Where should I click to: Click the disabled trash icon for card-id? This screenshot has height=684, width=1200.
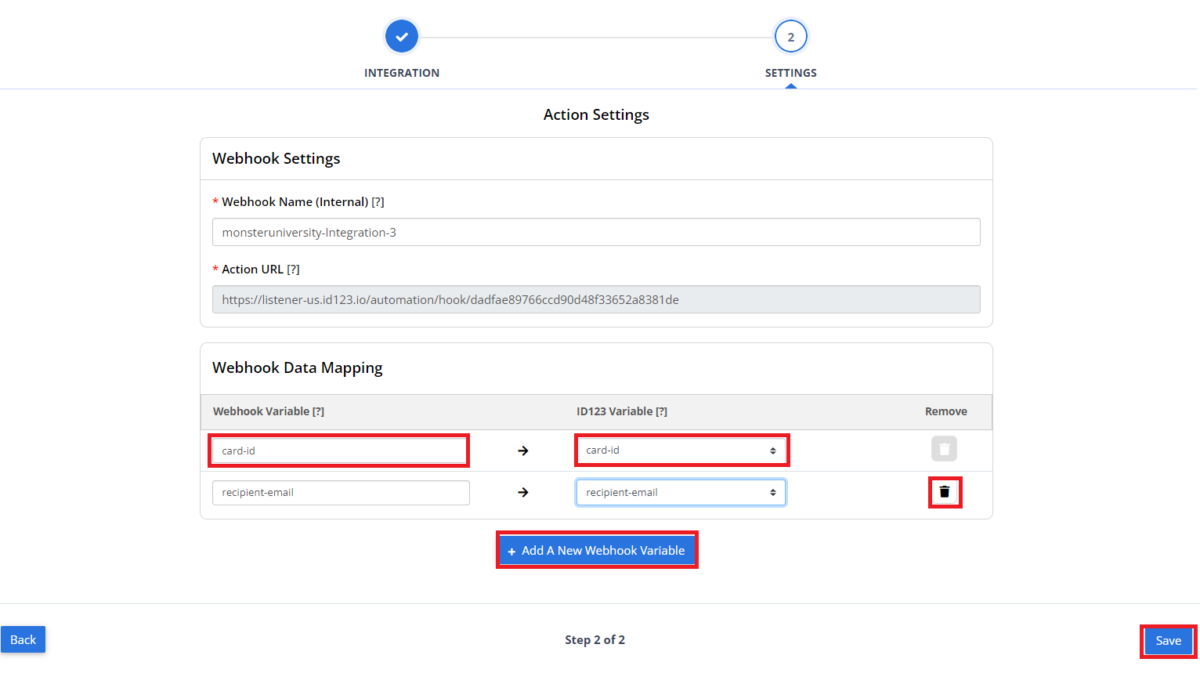(x=944, y=448)
